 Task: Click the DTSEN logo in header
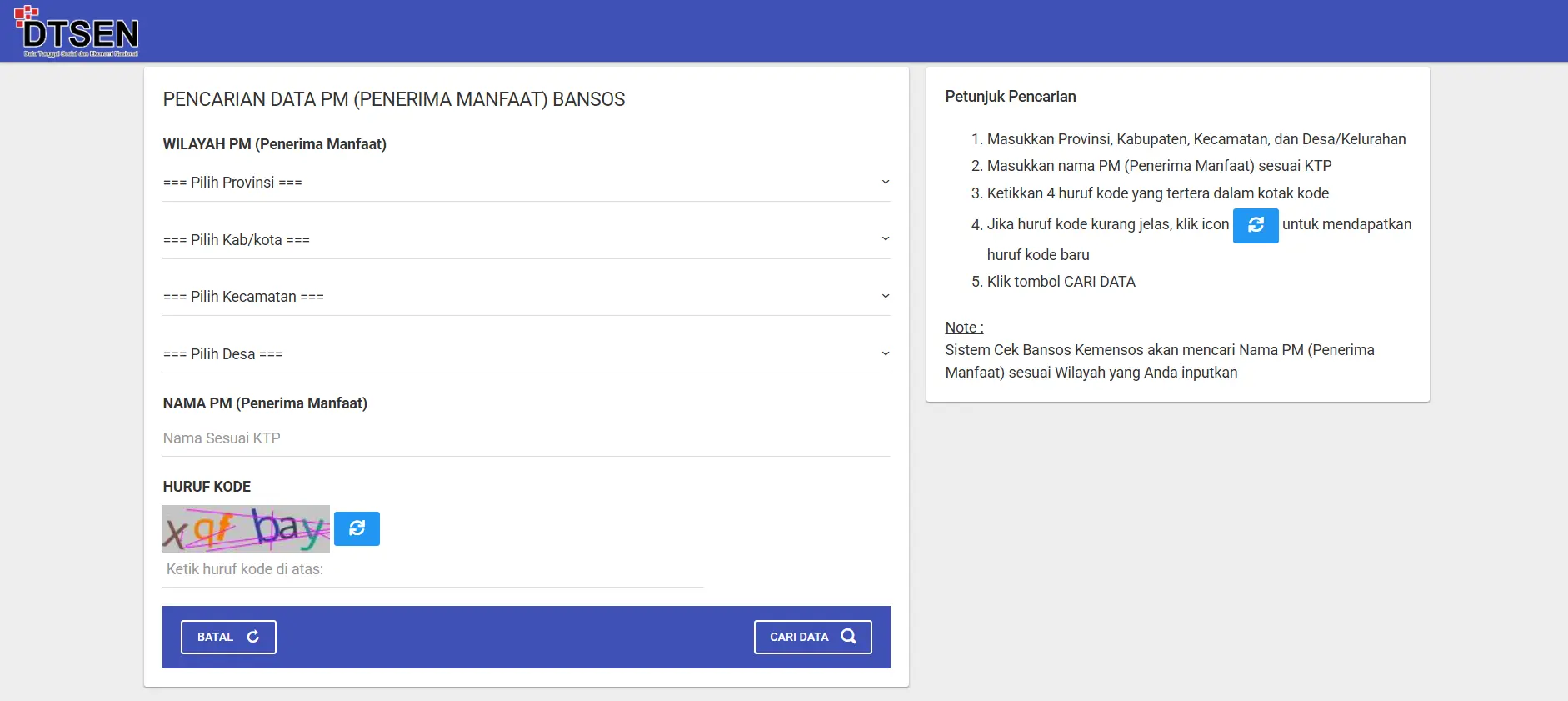tap(77, 32)
